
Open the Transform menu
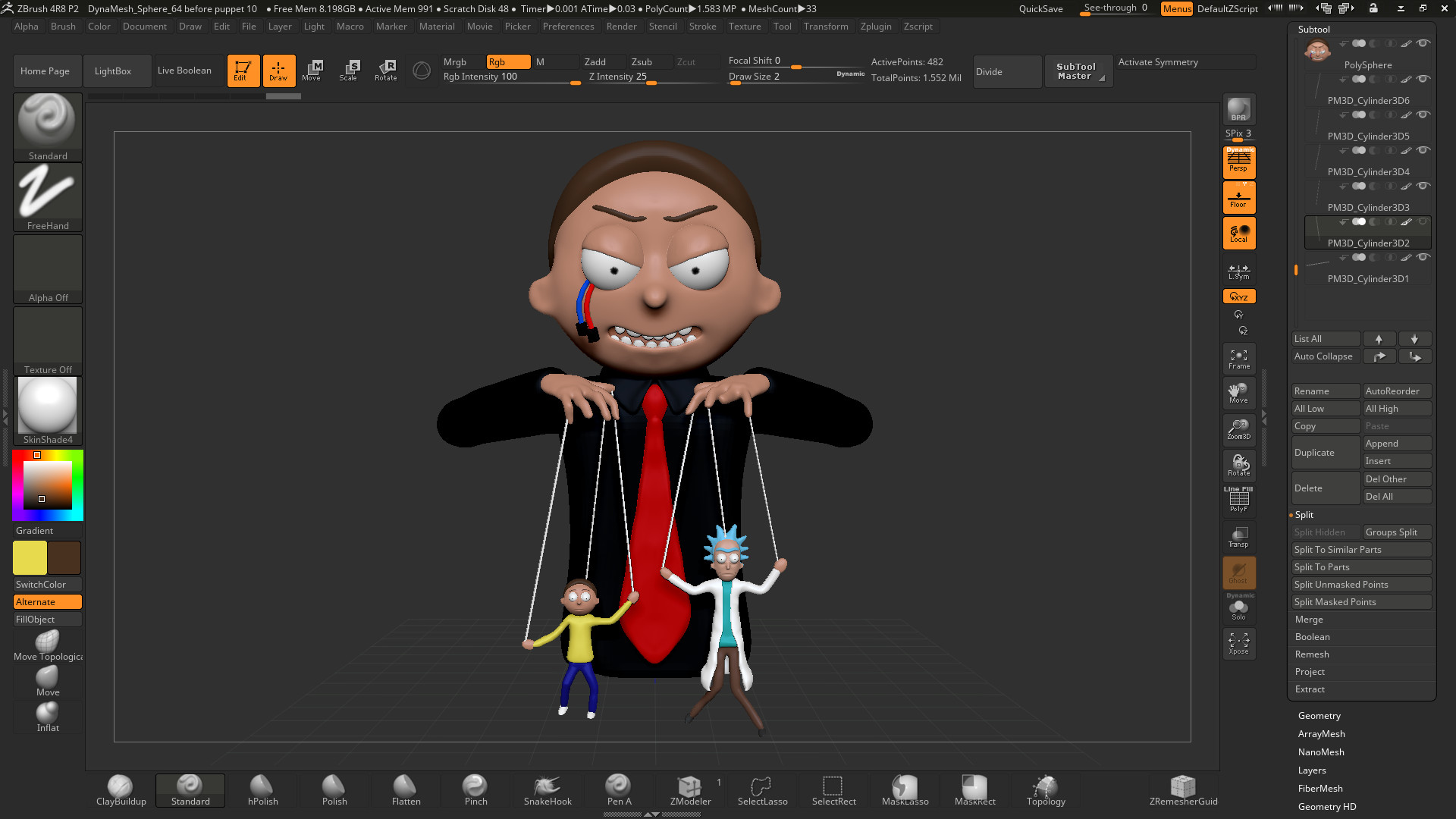pyautogui.click(x=825, y=27)
